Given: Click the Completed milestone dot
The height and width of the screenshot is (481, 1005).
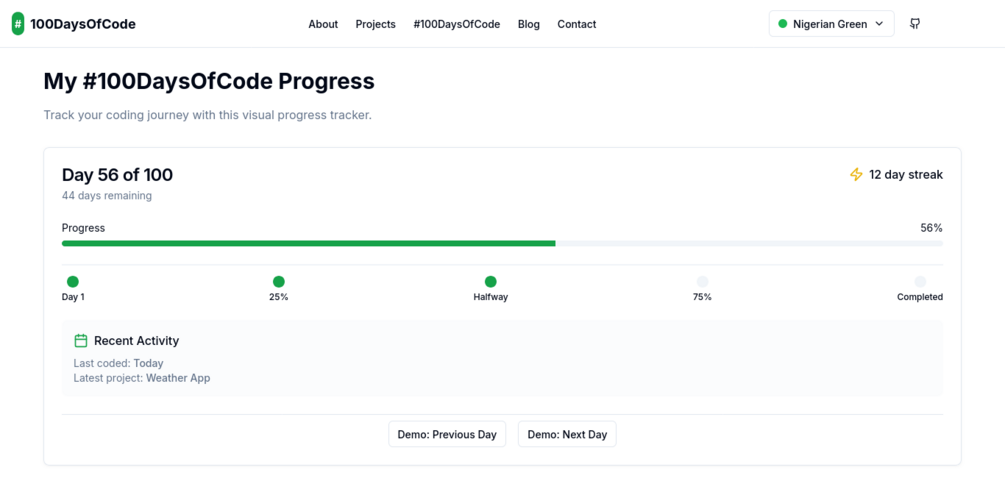Looking at the screenshot, I should pos(920,282).
